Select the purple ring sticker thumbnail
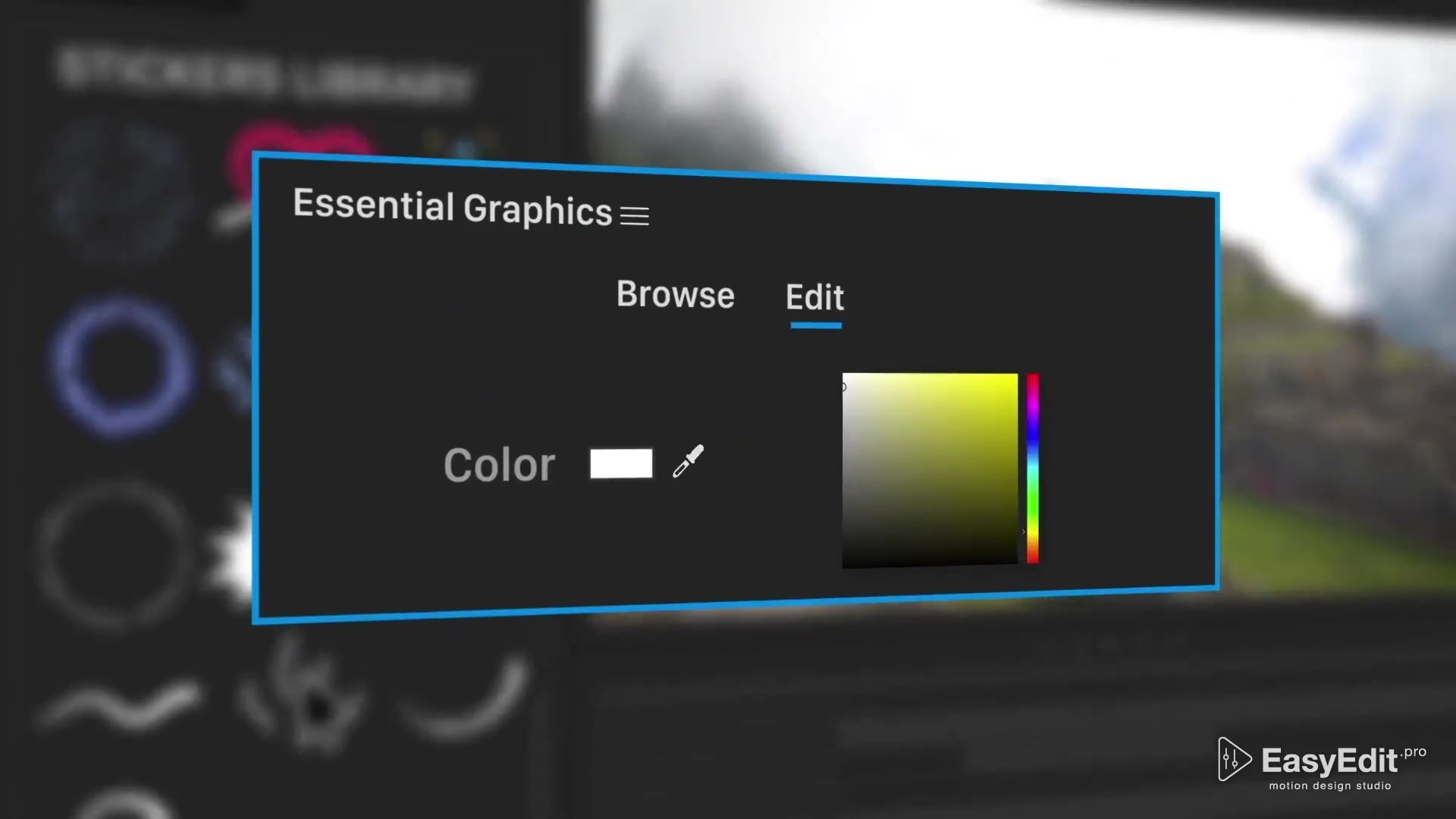The height and width of the screenshot is (819, 1456). (x=121, y=367)
